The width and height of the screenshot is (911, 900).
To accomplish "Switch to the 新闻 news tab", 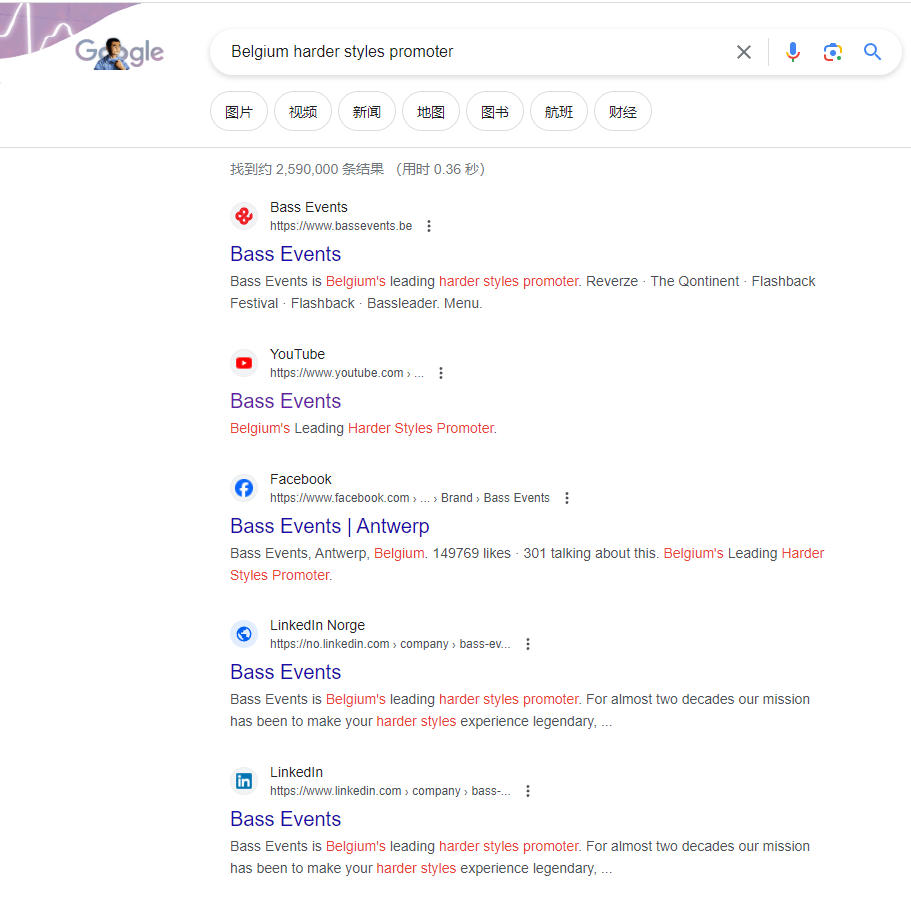I will [x=367, y=112].
